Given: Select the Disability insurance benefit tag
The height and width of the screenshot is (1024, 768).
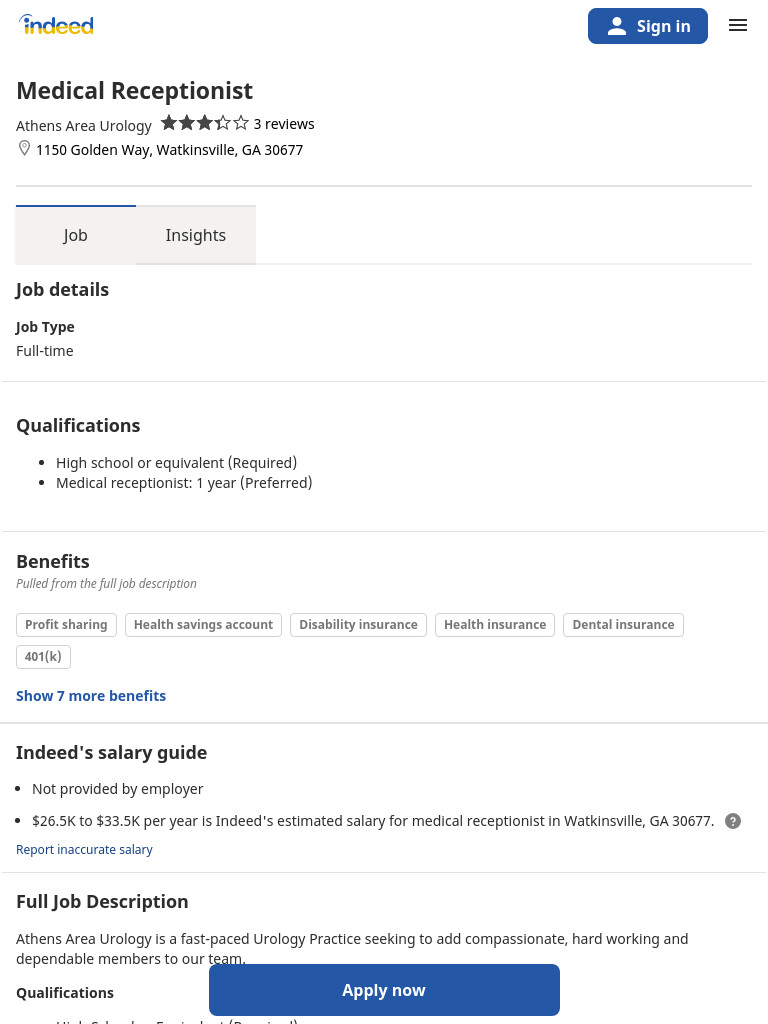Looking at the screenshot, I should click(x=358, y=624).
